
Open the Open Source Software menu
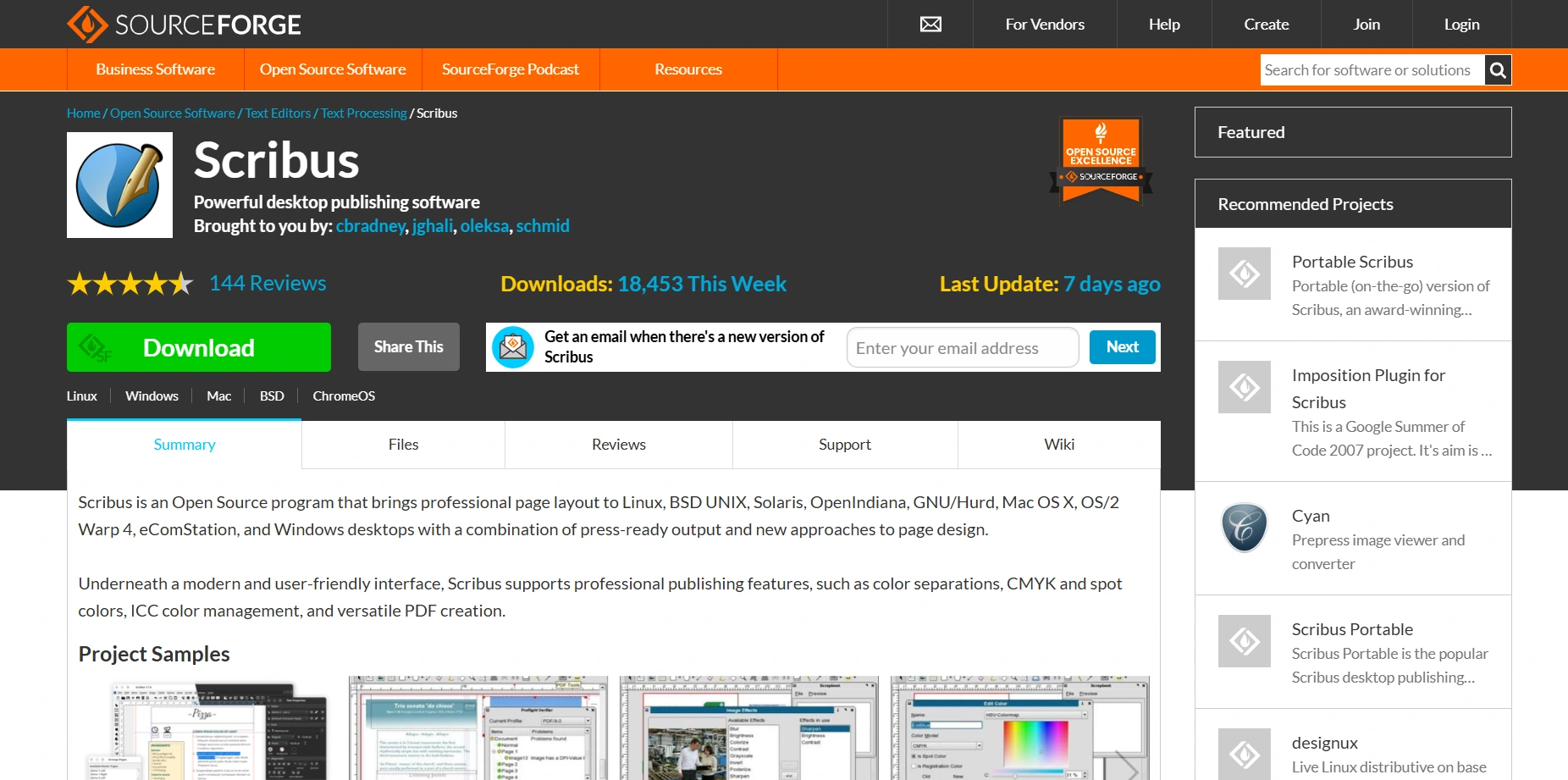pos(333,69)
